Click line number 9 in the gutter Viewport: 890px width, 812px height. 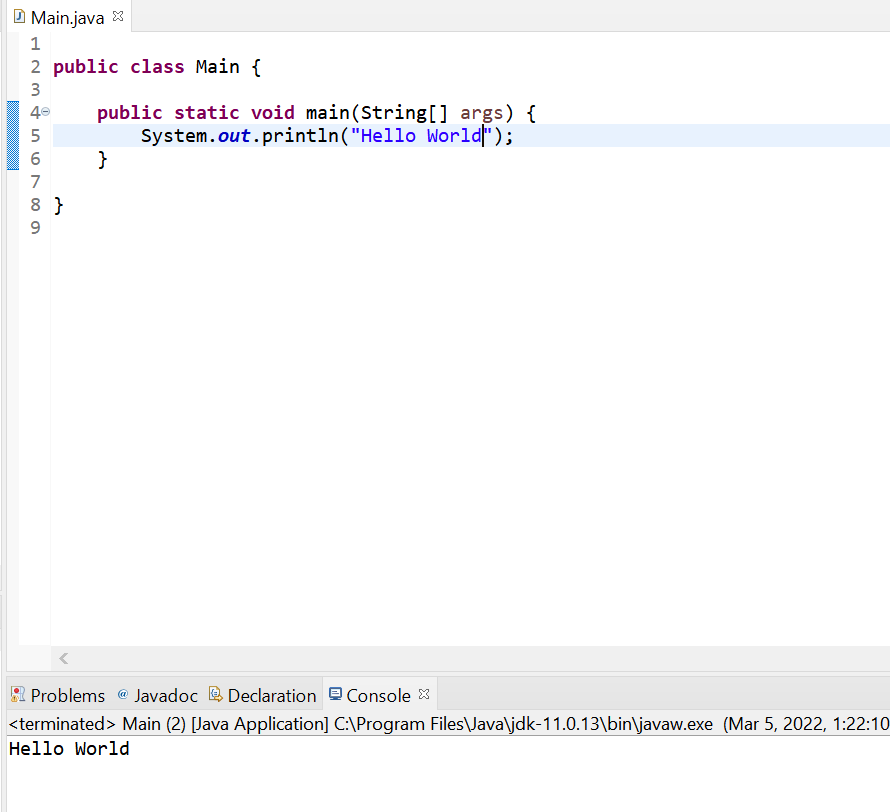[x=35, y=228]
